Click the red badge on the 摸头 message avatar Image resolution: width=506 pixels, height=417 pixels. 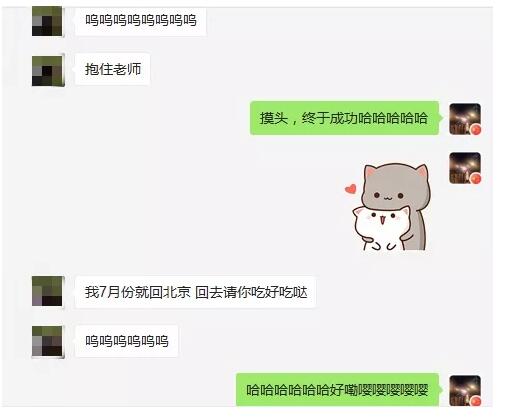[x=476, y=129]
